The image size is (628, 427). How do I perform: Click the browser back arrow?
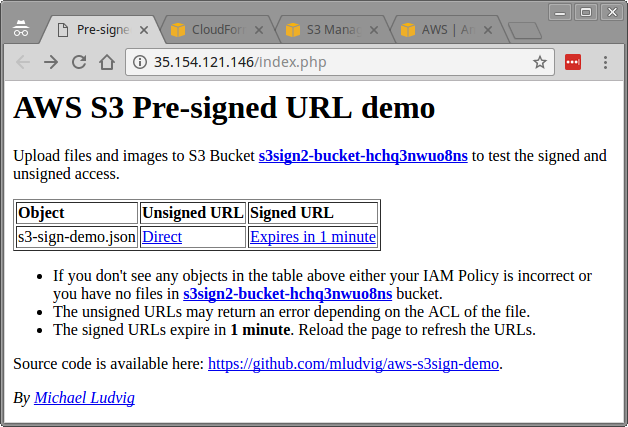click(23, 62)
